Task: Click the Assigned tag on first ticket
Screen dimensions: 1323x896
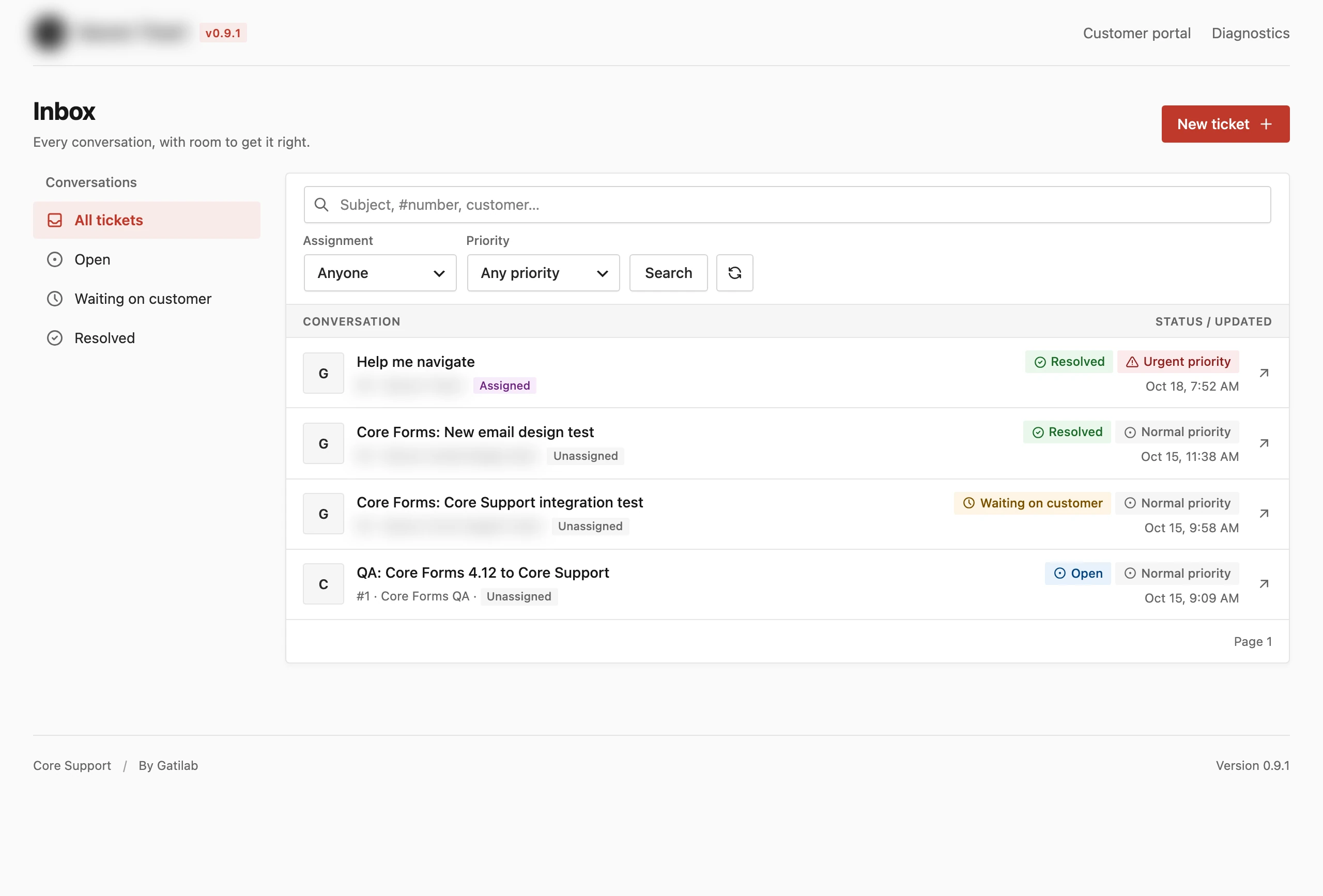Action: click(504, 385)
